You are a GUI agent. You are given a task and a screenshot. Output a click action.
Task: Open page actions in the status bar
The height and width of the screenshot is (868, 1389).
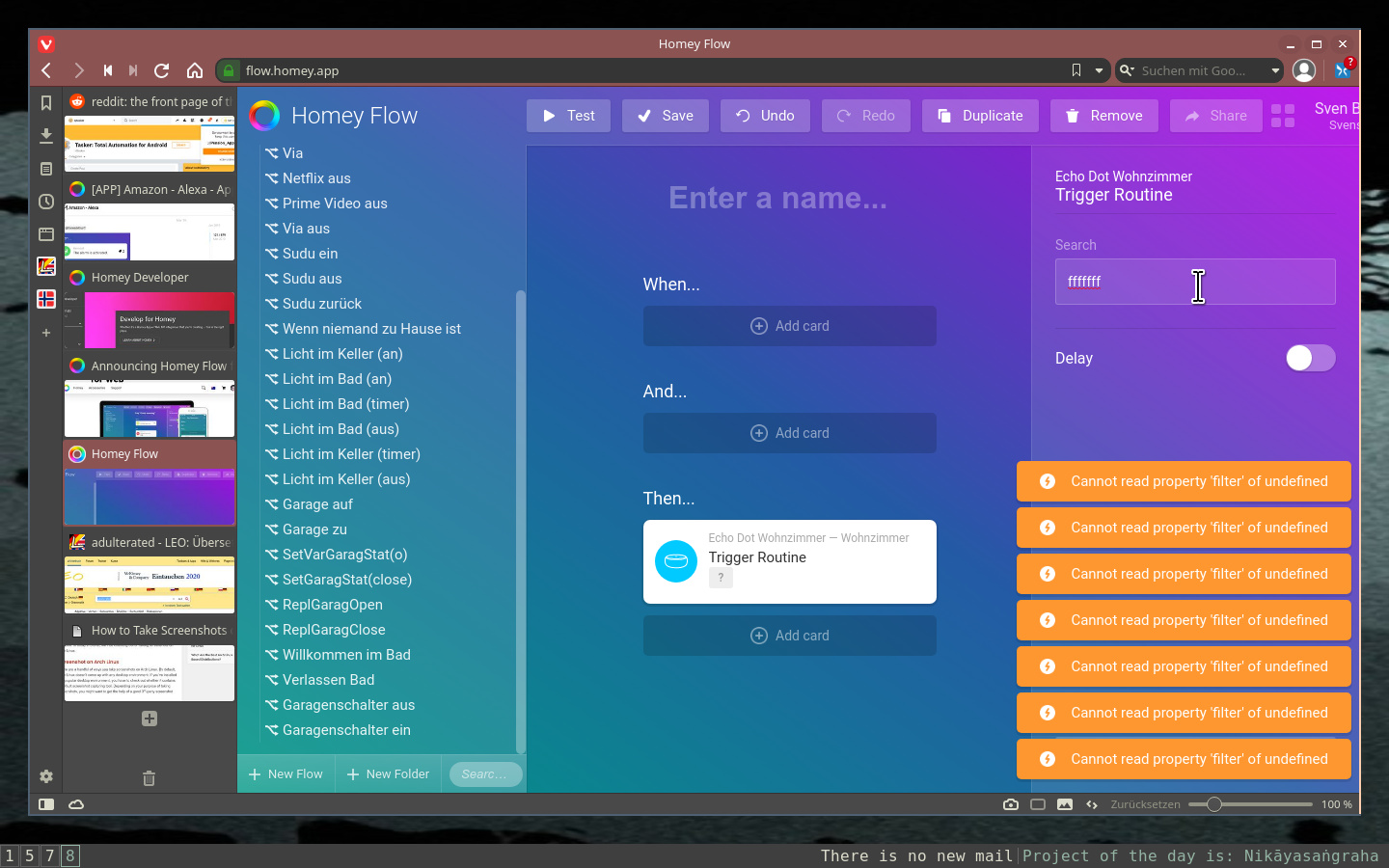coord(1092,804)
